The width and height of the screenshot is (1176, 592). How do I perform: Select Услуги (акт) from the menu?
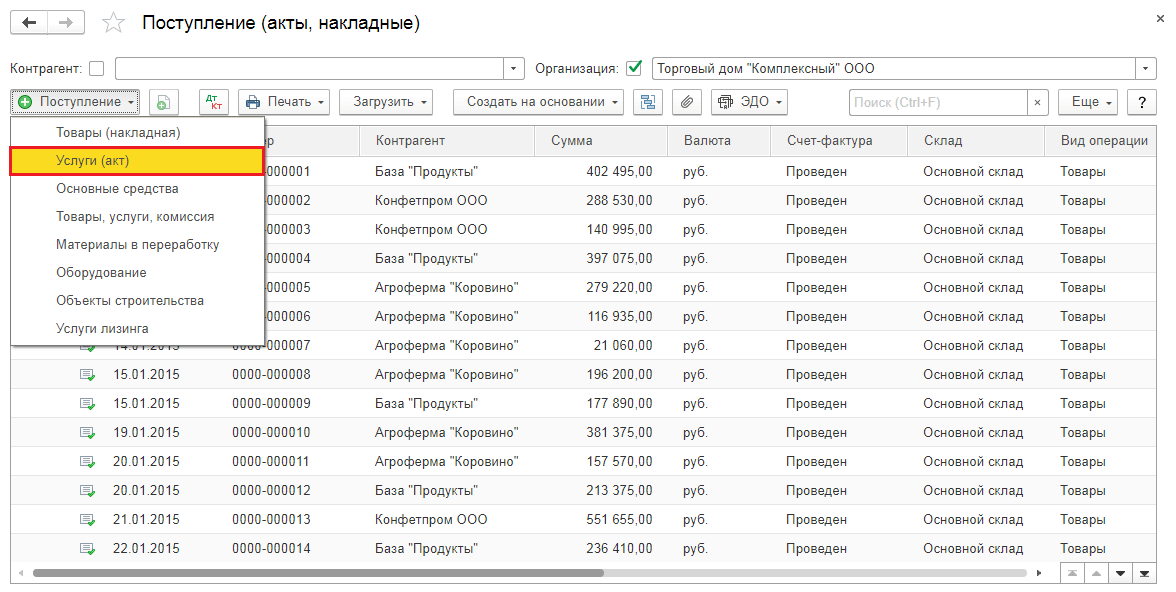tap(137, 161)
